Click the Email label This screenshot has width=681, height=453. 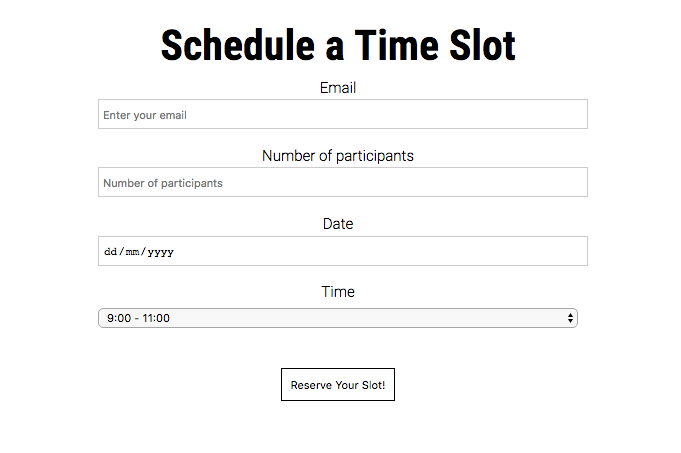click(x=338, y=88)
